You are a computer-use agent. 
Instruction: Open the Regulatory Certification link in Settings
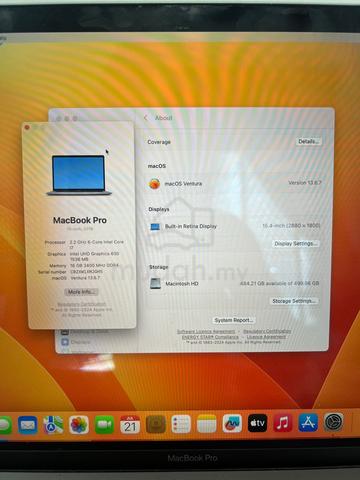coord(267,331)
